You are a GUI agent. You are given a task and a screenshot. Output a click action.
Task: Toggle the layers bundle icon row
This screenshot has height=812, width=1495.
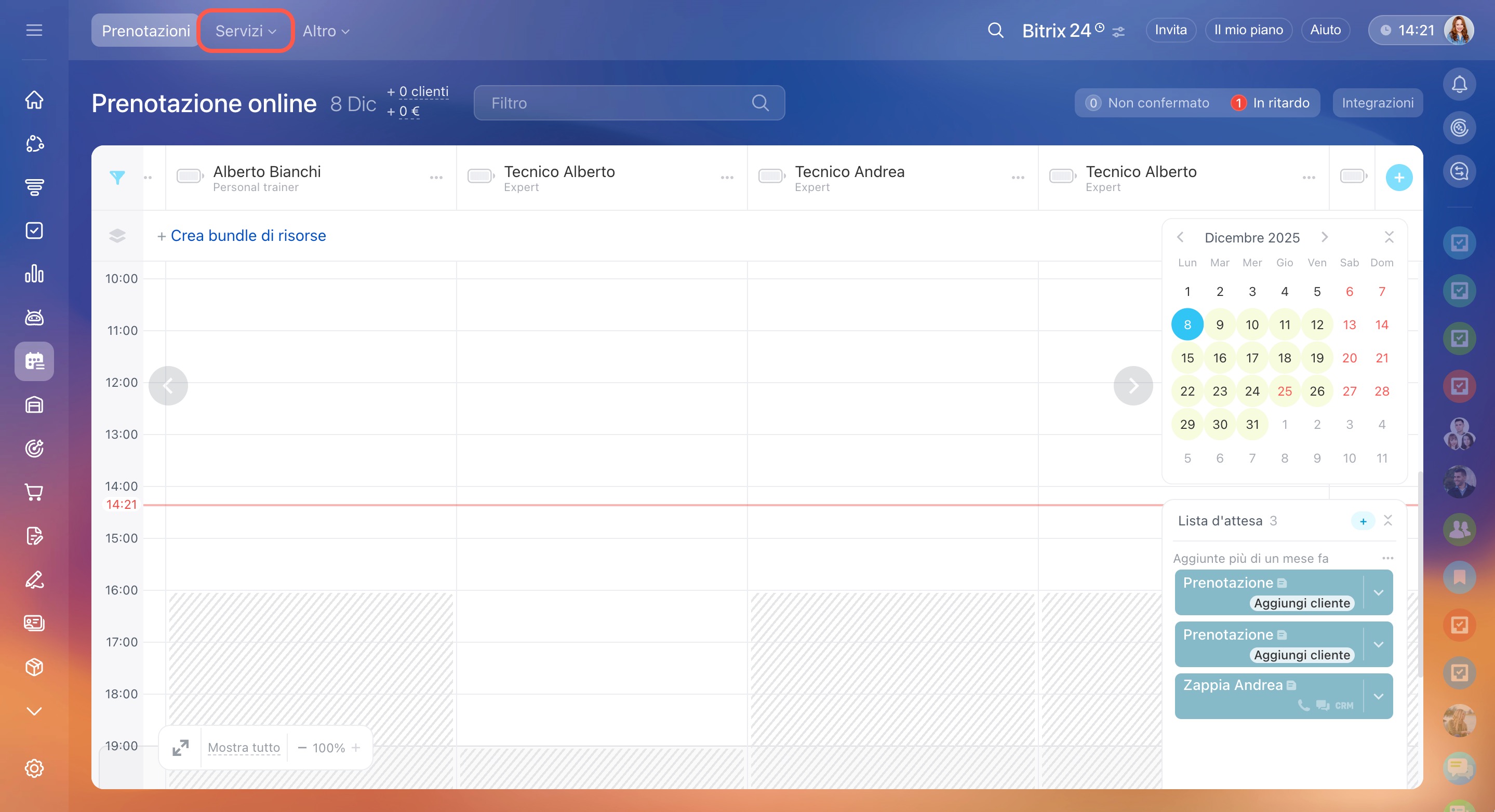[x=117, y=236]
